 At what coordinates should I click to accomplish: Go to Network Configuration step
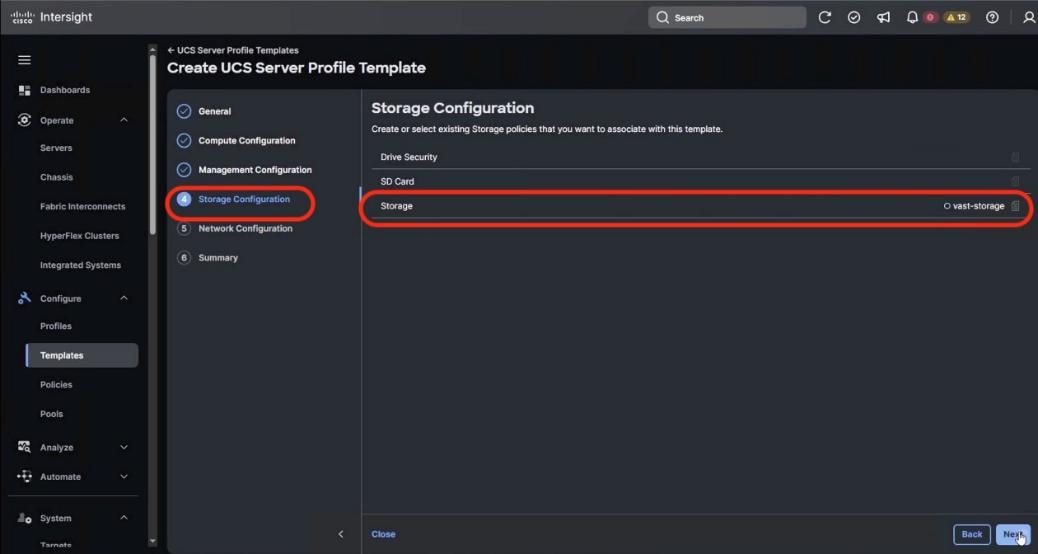point(245,228)
